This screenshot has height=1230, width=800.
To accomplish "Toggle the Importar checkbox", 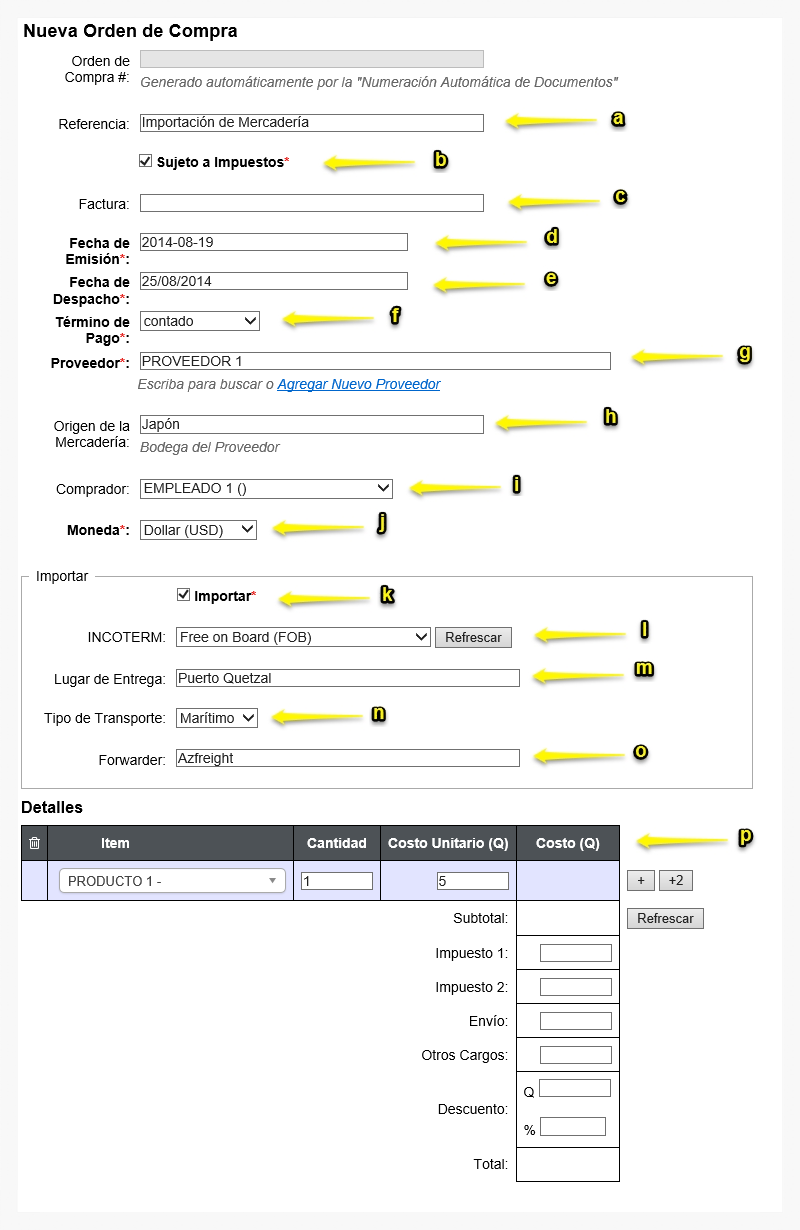I will (183, 594).
